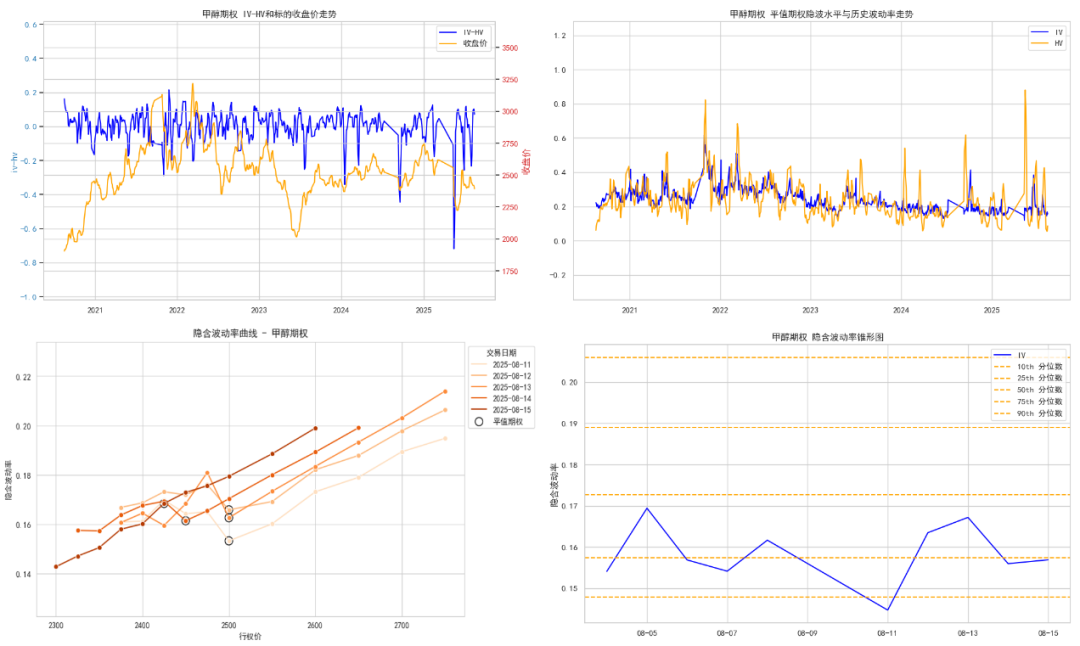
Task: Click the IV line low point above 08-11
Action: tap(887, 609)
